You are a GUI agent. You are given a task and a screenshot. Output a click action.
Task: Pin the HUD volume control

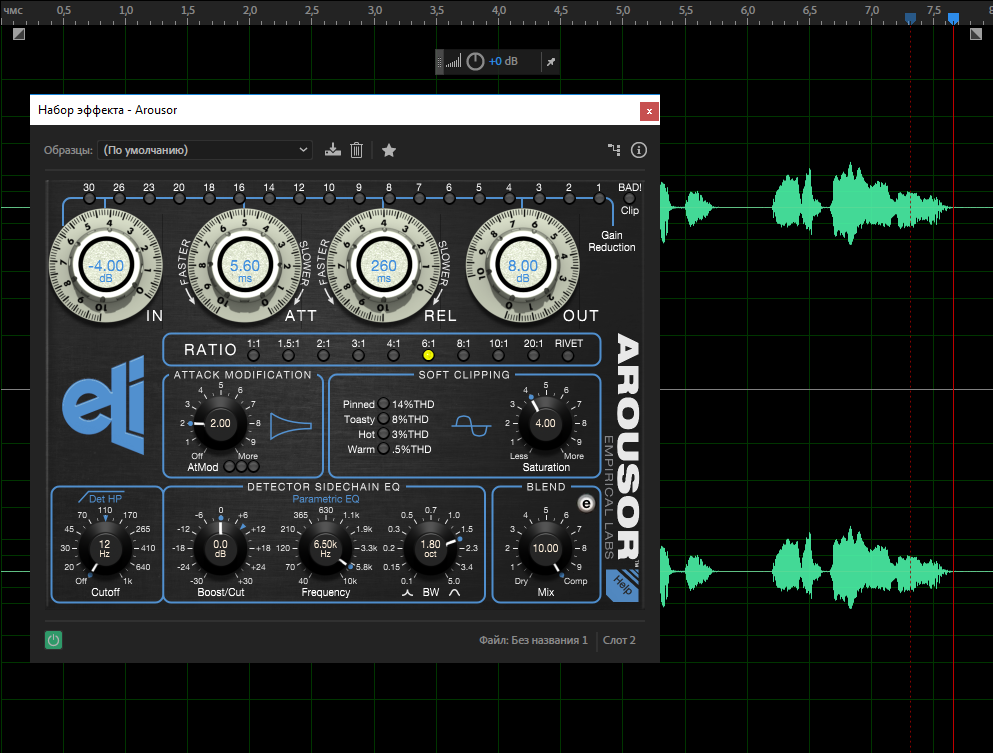(551, 62)
